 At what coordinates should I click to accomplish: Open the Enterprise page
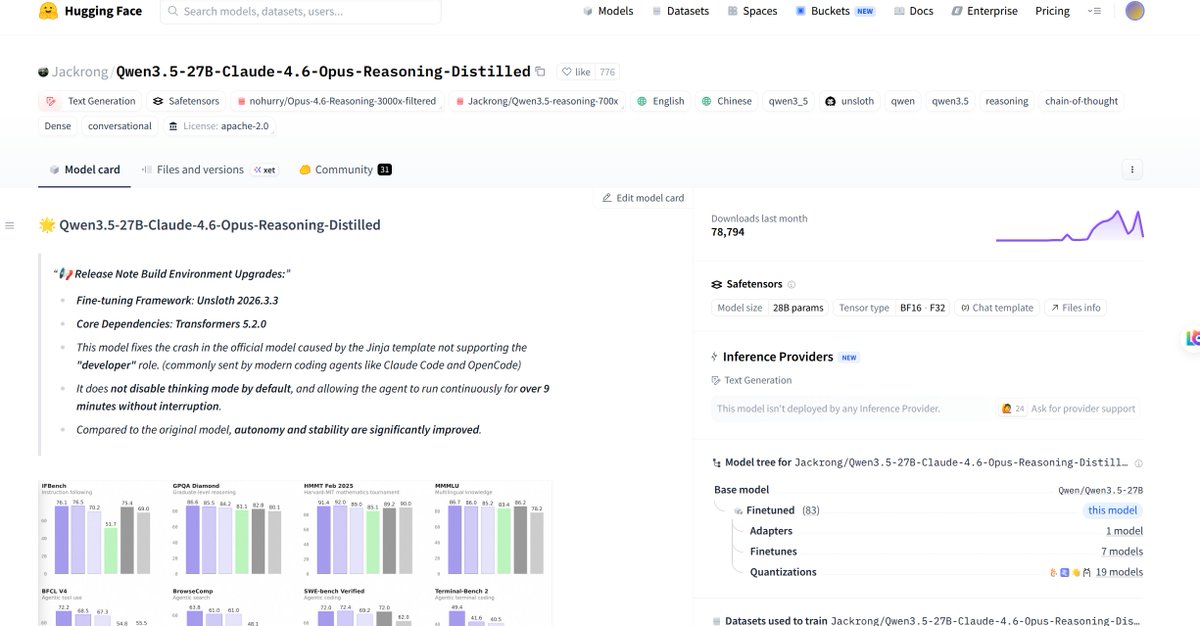(x=984, y=11)
